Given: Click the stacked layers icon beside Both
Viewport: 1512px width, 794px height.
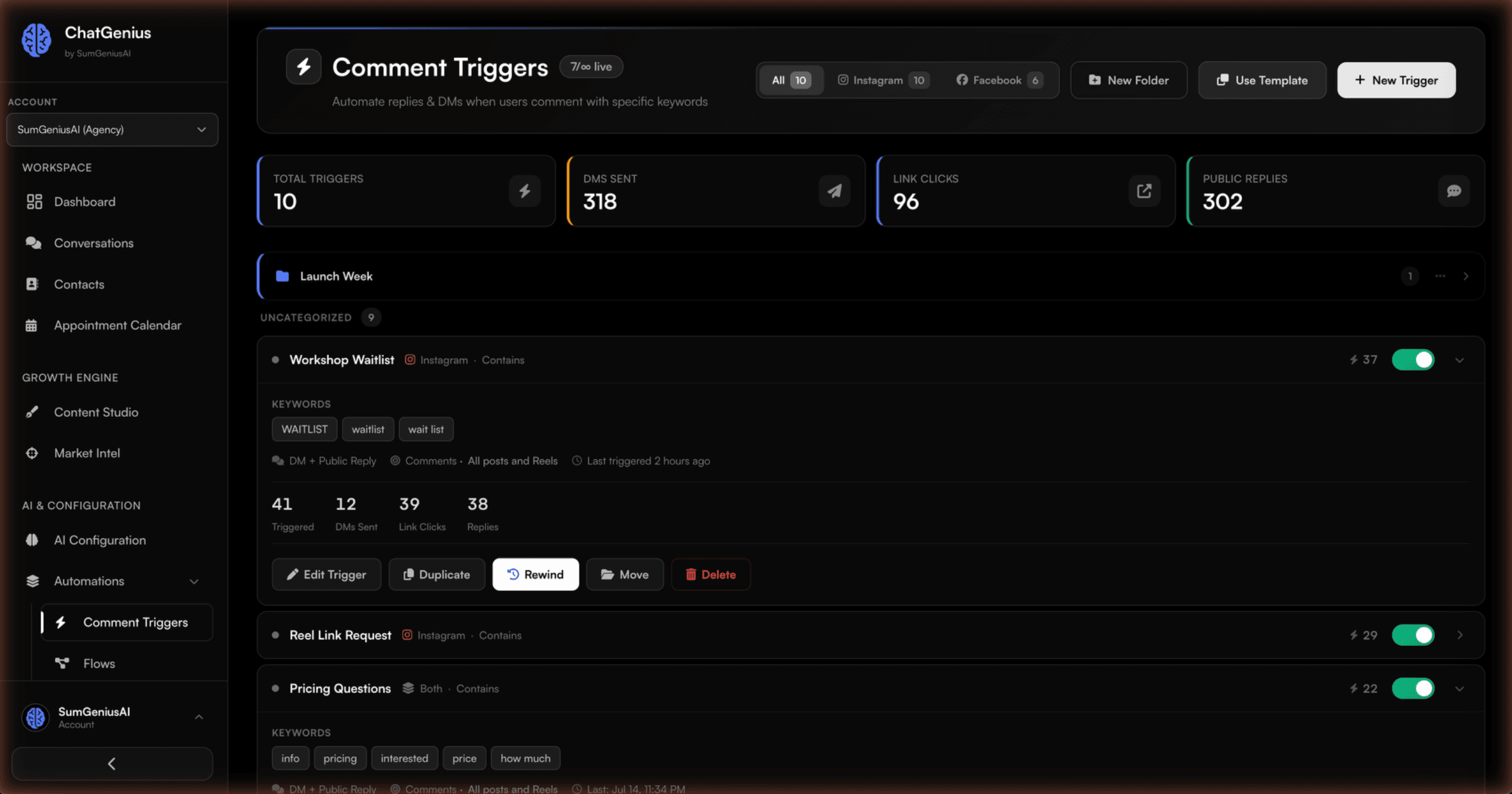Looking at the screenshot, I should pyautogui.click(x=408, y=688).
